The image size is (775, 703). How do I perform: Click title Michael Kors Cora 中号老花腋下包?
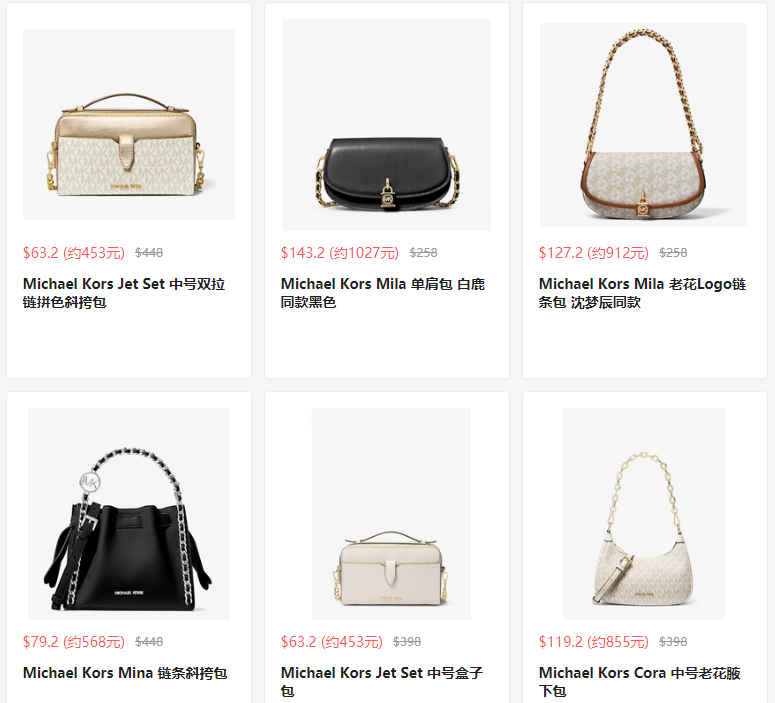tap(640, 682)
